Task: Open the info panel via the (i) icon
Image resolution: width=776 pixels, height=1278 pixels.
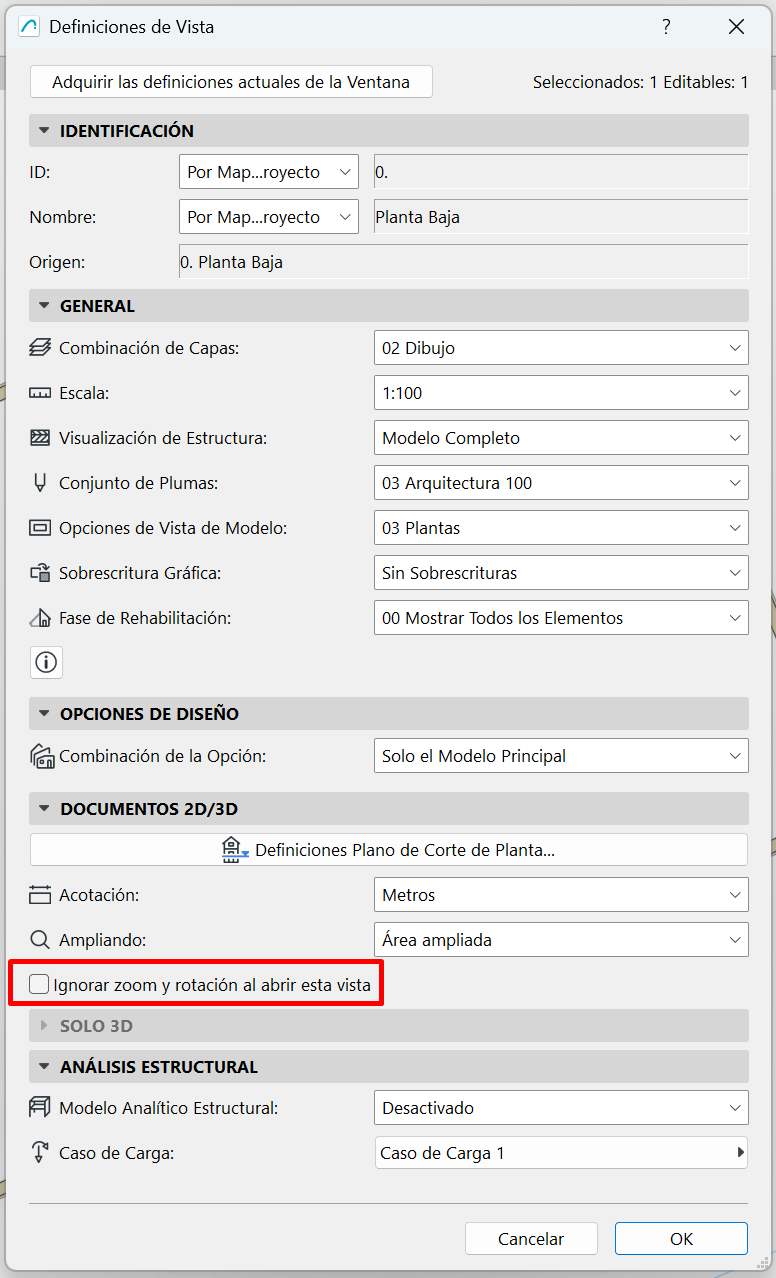Action: pos(46,662)
